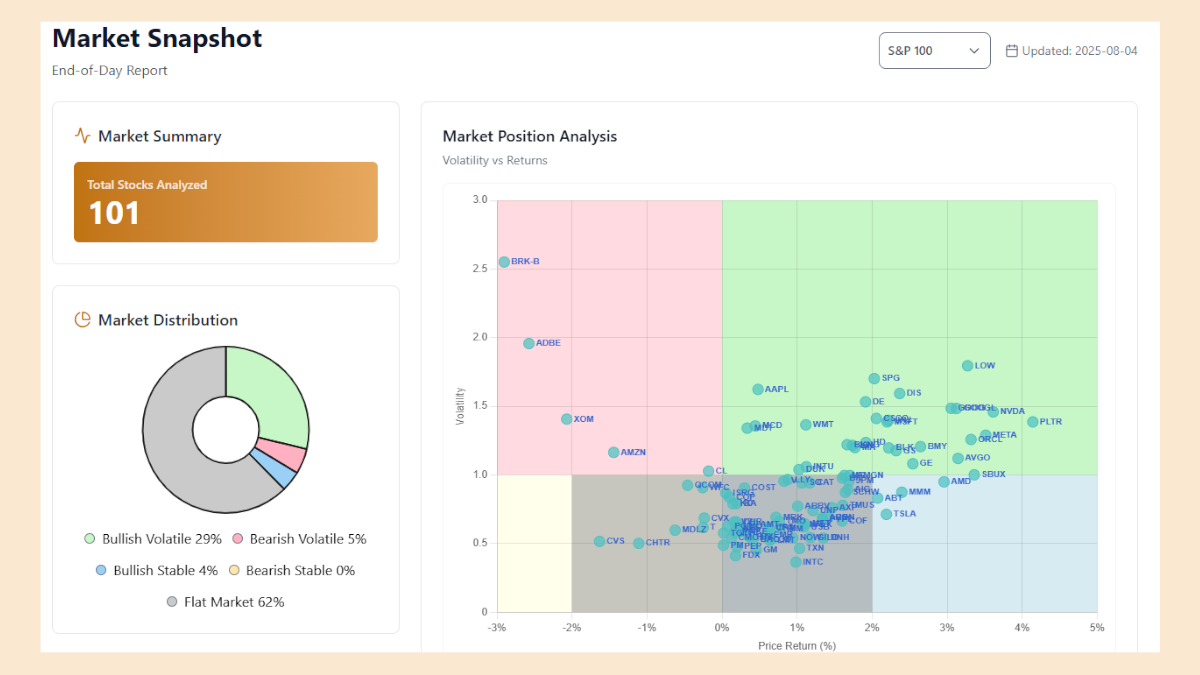Image resolution: width=1200 pixels, height=675 pixels.
Task: Click the INTC dot near the chart bottom
Action: (x=796, y=562)
